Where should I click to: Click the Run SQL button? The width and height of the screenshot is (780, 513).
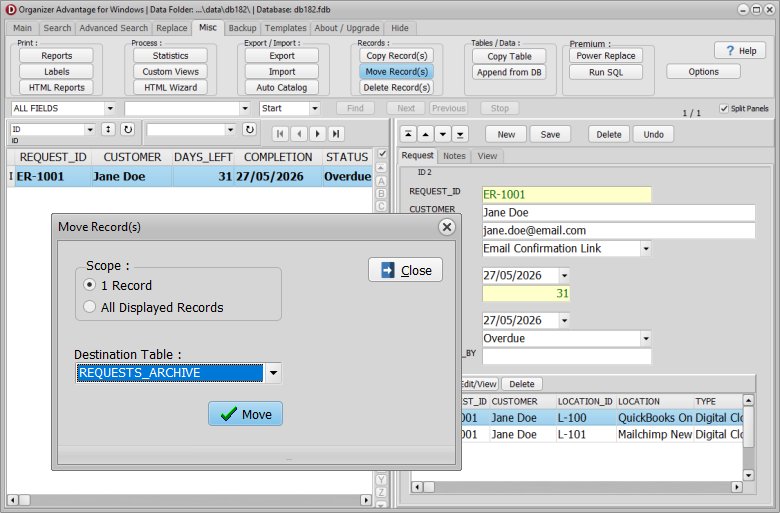(x=605, y=72)
